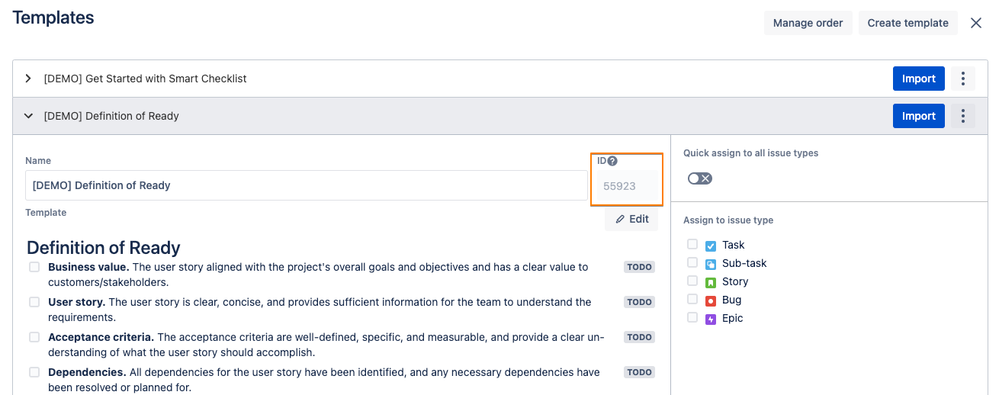Click the Templates dialog title

click(53, 18)
